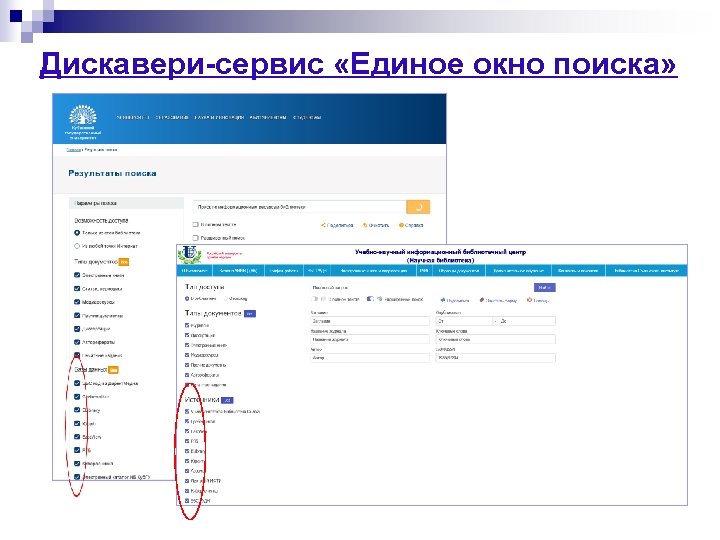Tick the 'Расширенный поиск' checkbox in the back window
Image resolution: width=720 pixels, height=540 pixels.
coord(195,238)
